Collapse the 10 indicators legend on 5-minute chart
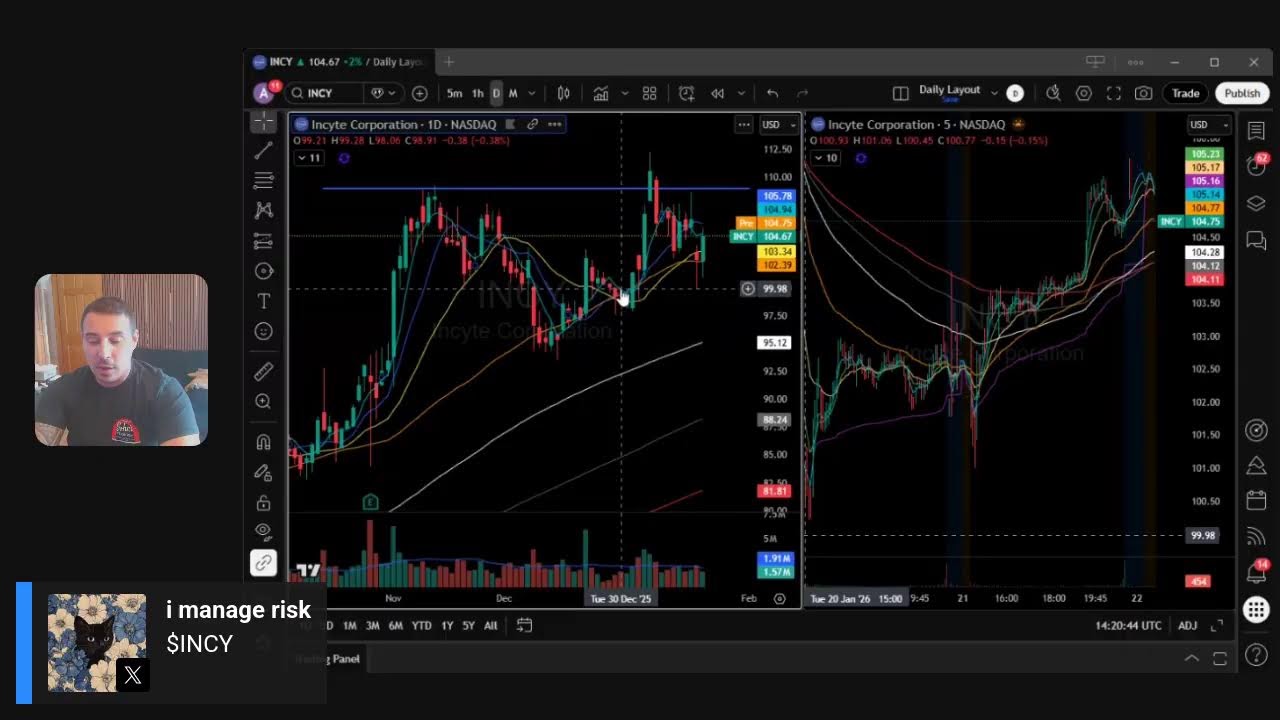The image size is (1280, 720). click(826, 158)
